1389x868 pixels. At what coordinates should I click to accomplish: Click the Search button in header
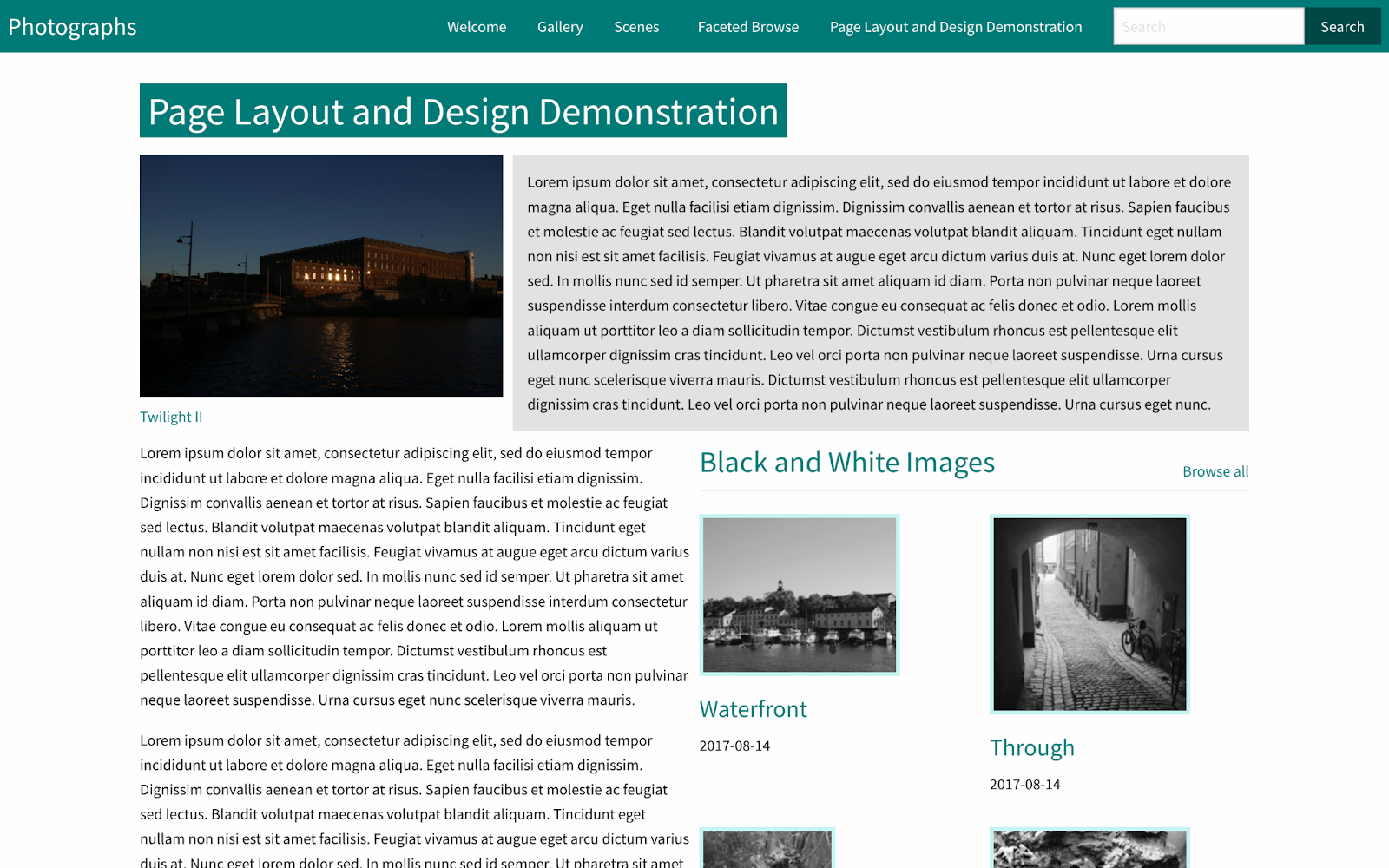pyautogui.click(x=1342, y=26)
